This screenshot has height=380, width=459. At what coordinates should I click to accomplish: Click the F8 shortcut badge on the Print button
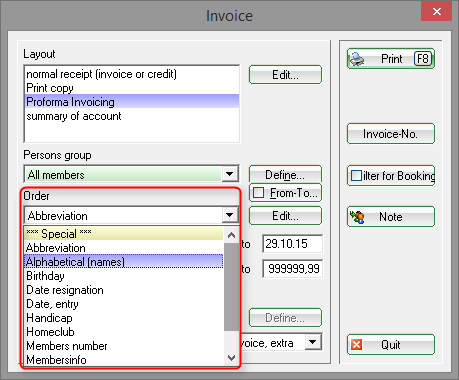point(423,59)
